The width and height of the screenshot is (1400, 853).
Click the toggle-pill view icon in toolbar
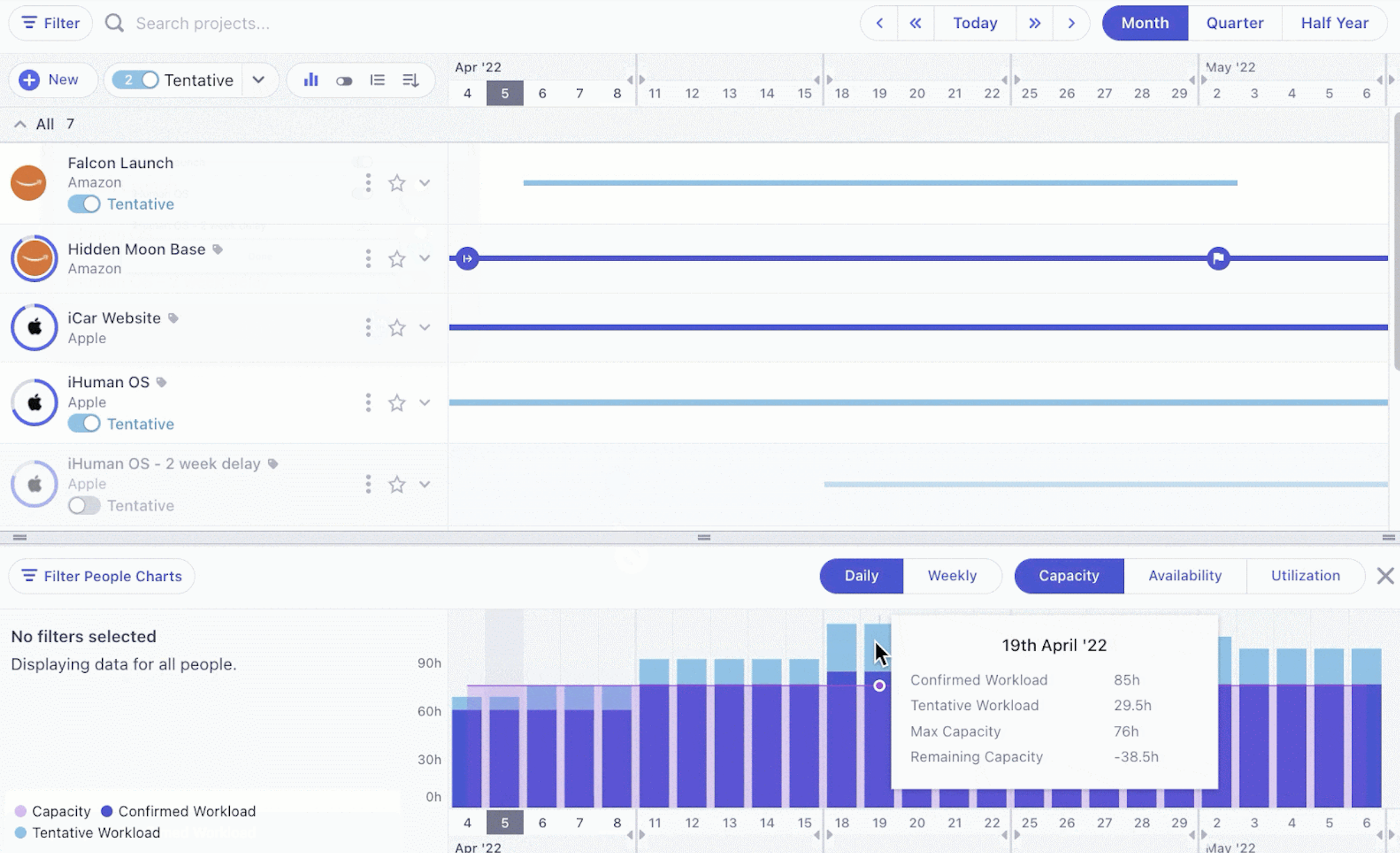click(x=344, y=80)
